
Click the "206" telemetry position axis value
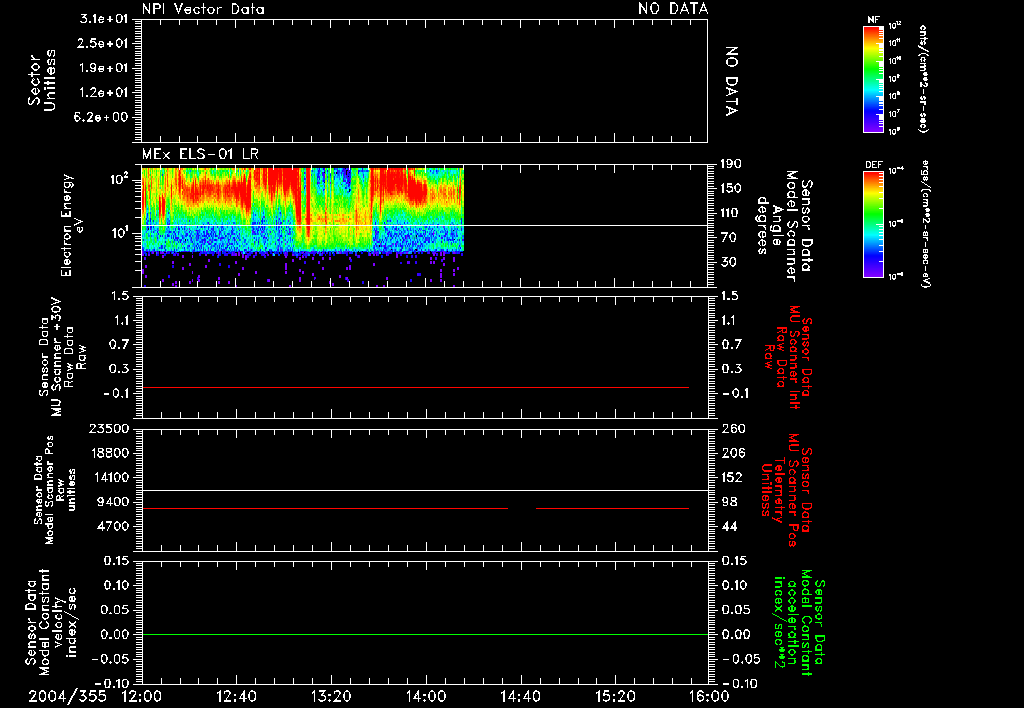pyautogui.click(x=732, y=453)
